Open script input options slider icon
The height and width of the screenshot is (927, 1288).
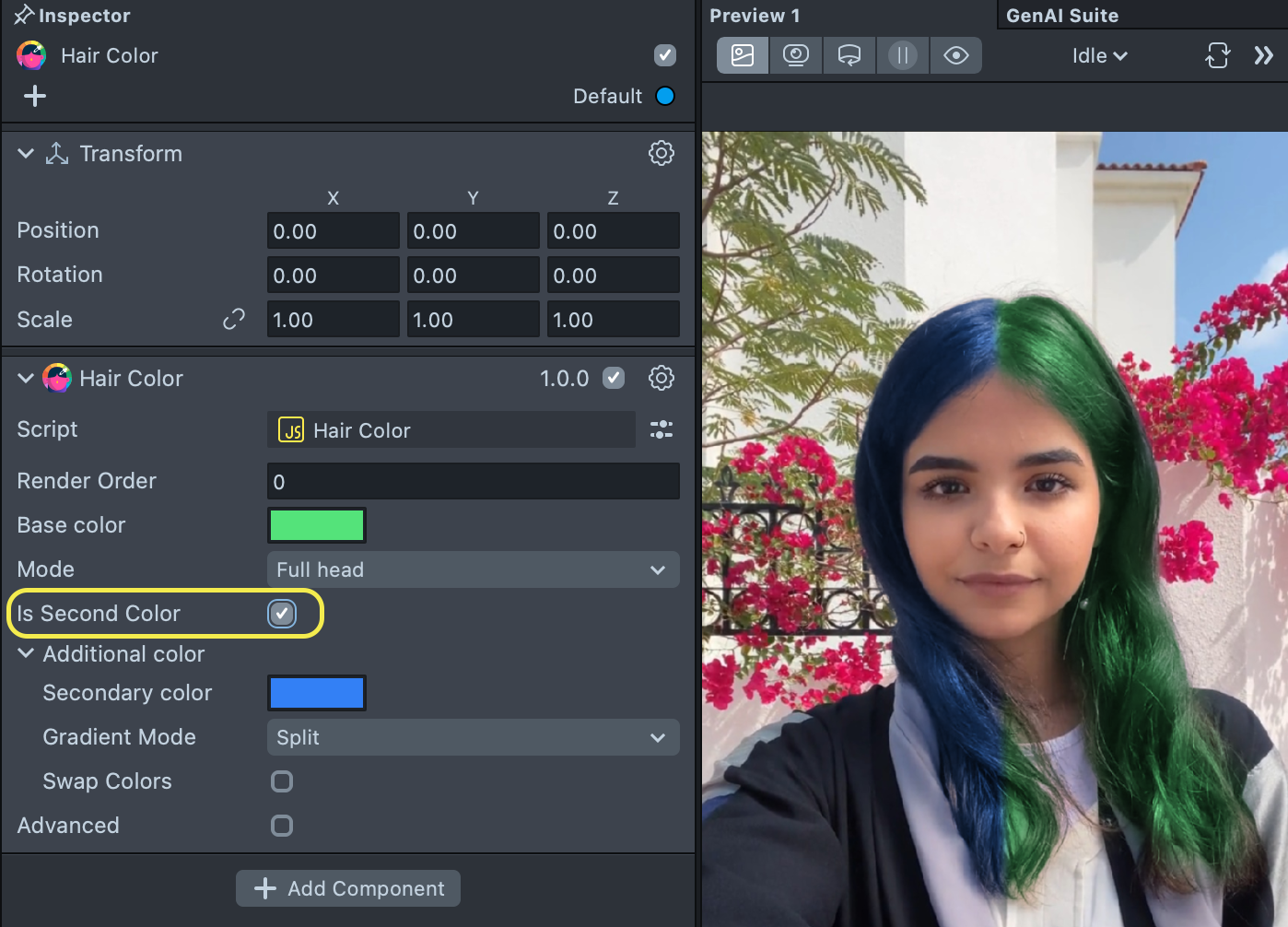(661, 429)
